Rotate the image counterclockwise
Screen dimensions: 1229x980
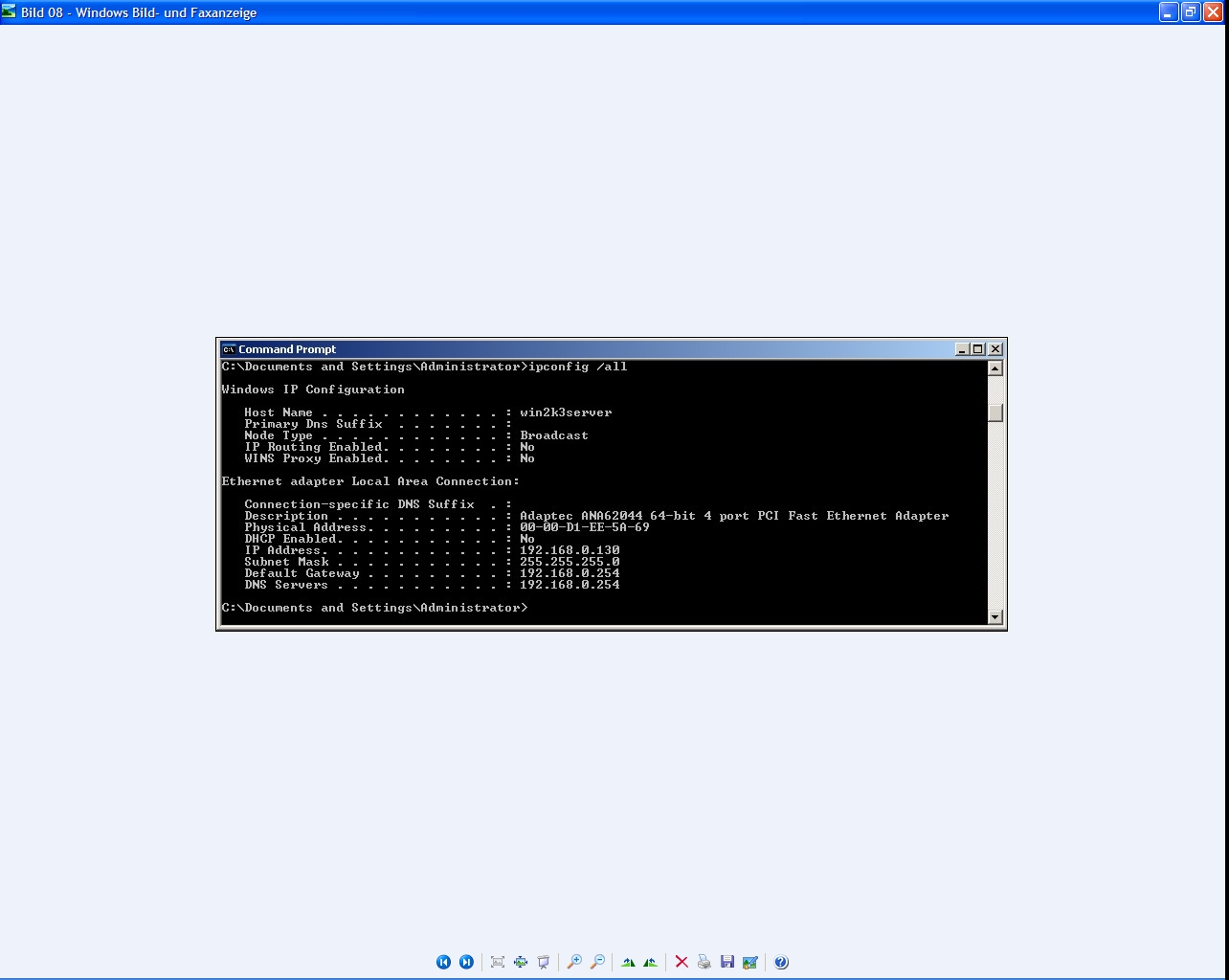(x=651, y=962)
